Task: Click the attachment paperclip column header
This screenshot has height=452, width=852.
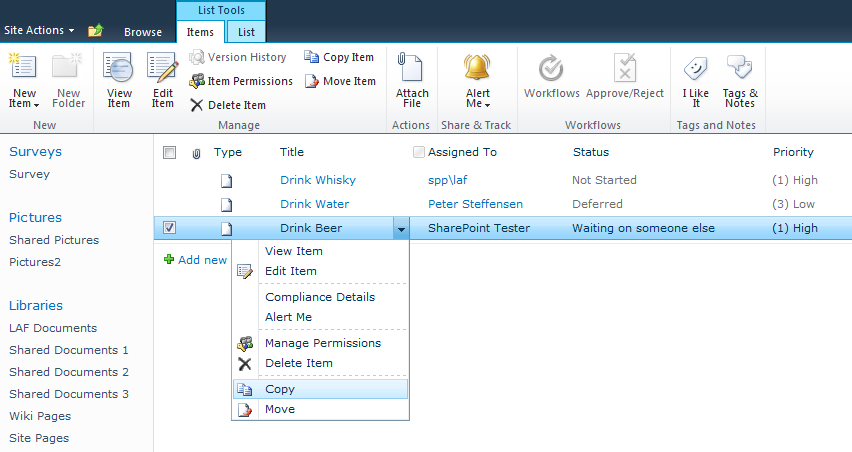Action: click(x=196, y=153)
